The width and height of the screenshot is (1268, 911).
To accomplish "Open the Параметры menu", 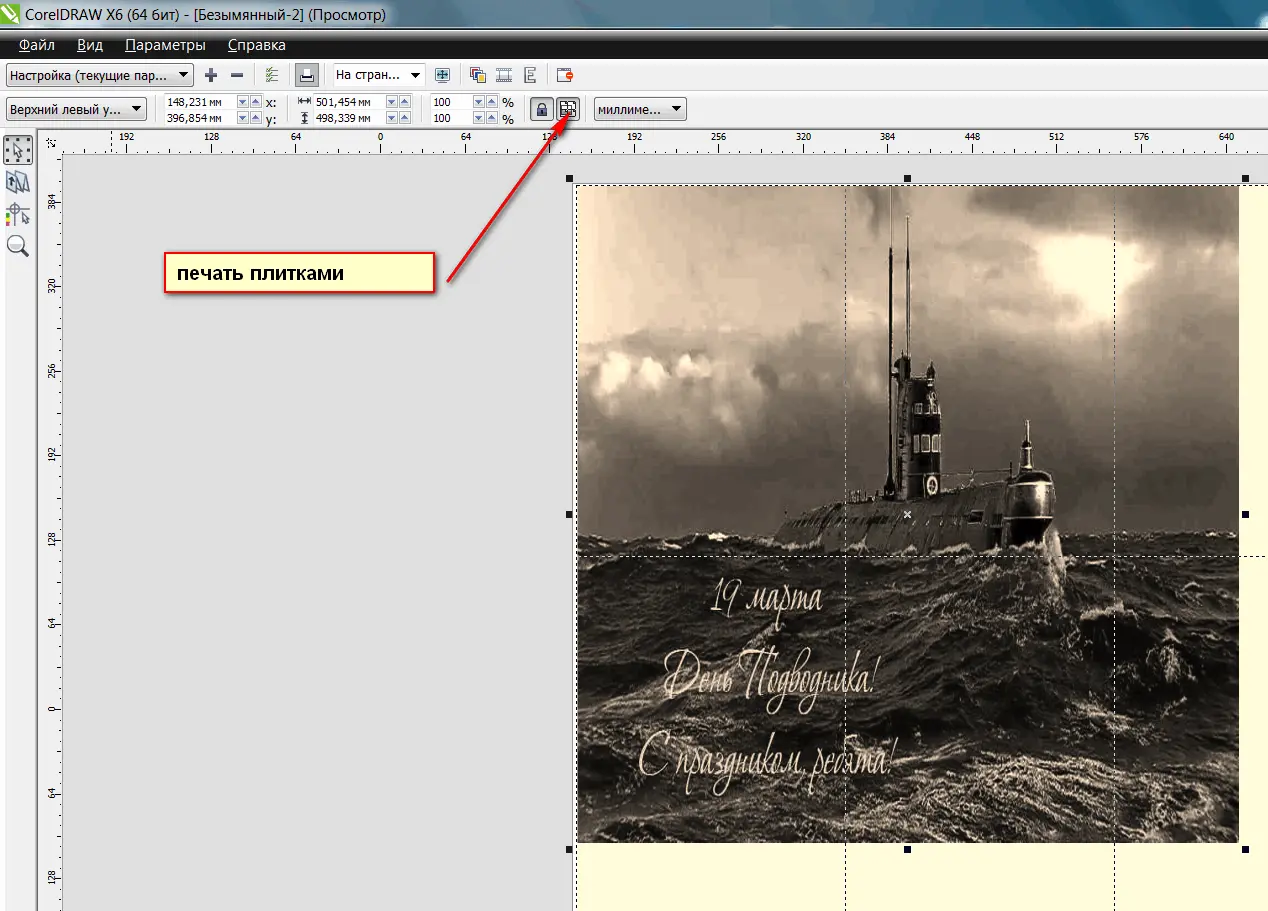I will pos(165,45).
